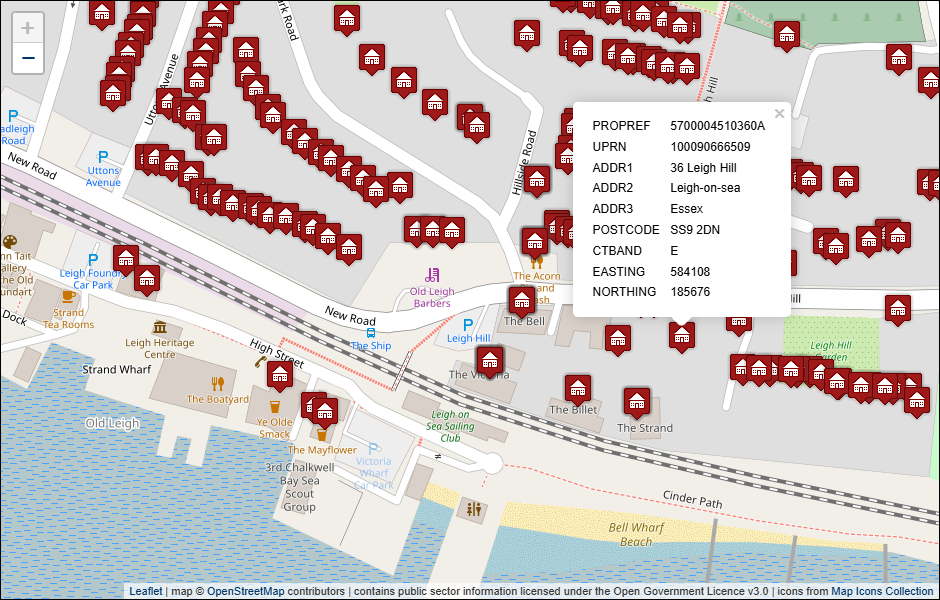Click the Acorn restaurant fork-knife icon
The image size is (940, 600).
[537, 262]
